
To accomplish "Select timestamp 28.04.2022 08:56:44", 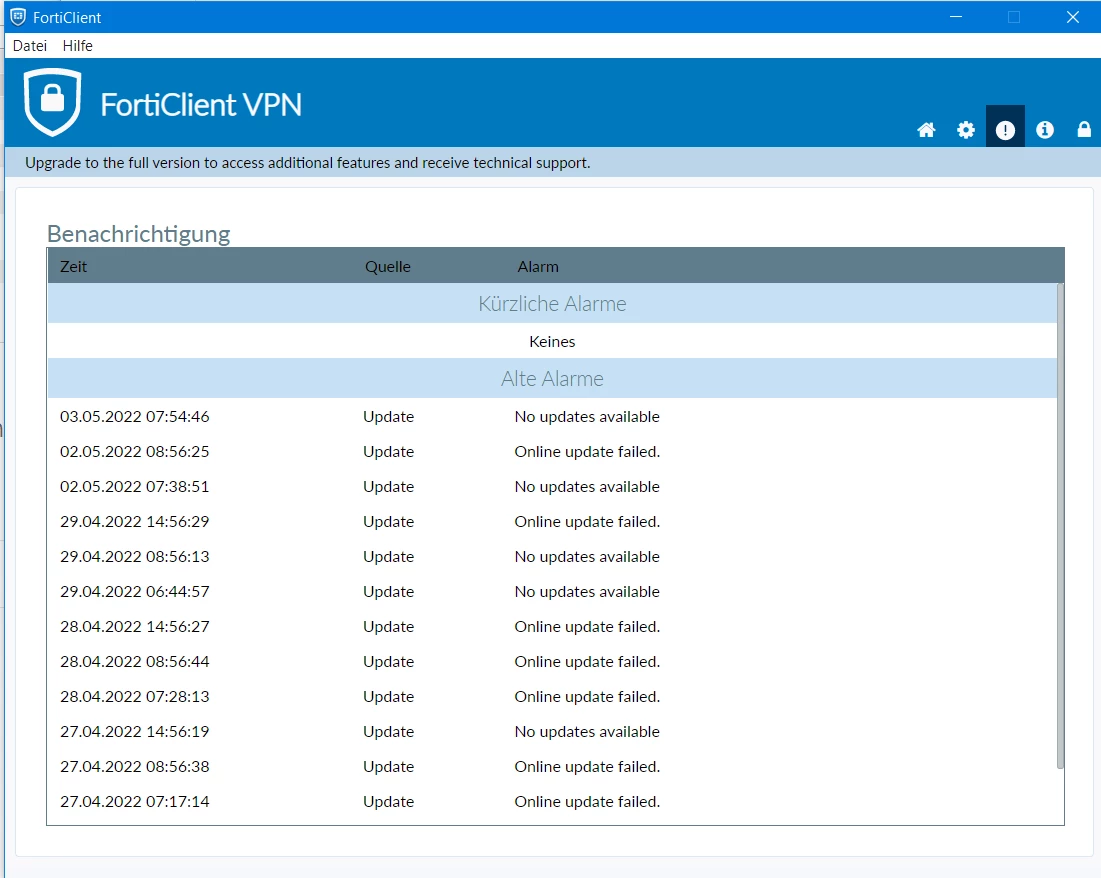I will click(x=135, y=662).
